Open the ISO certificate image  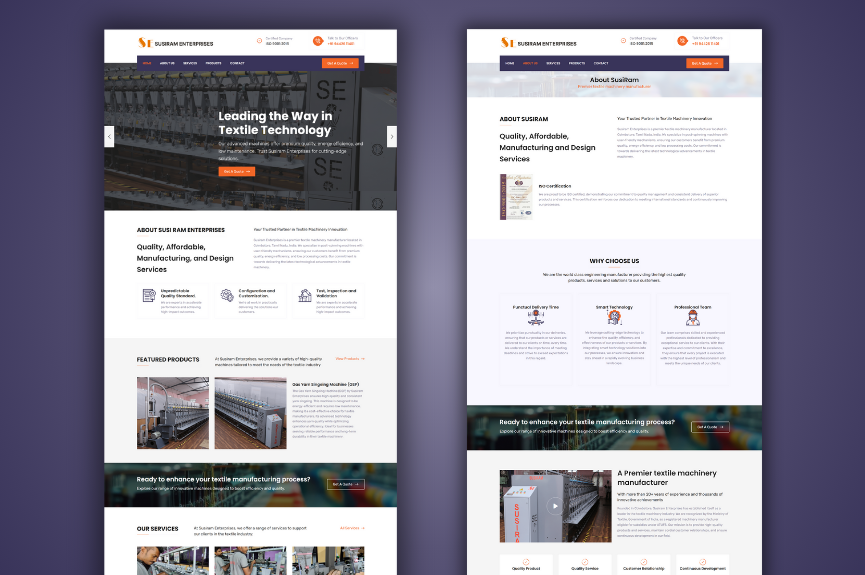pos(516,197)
